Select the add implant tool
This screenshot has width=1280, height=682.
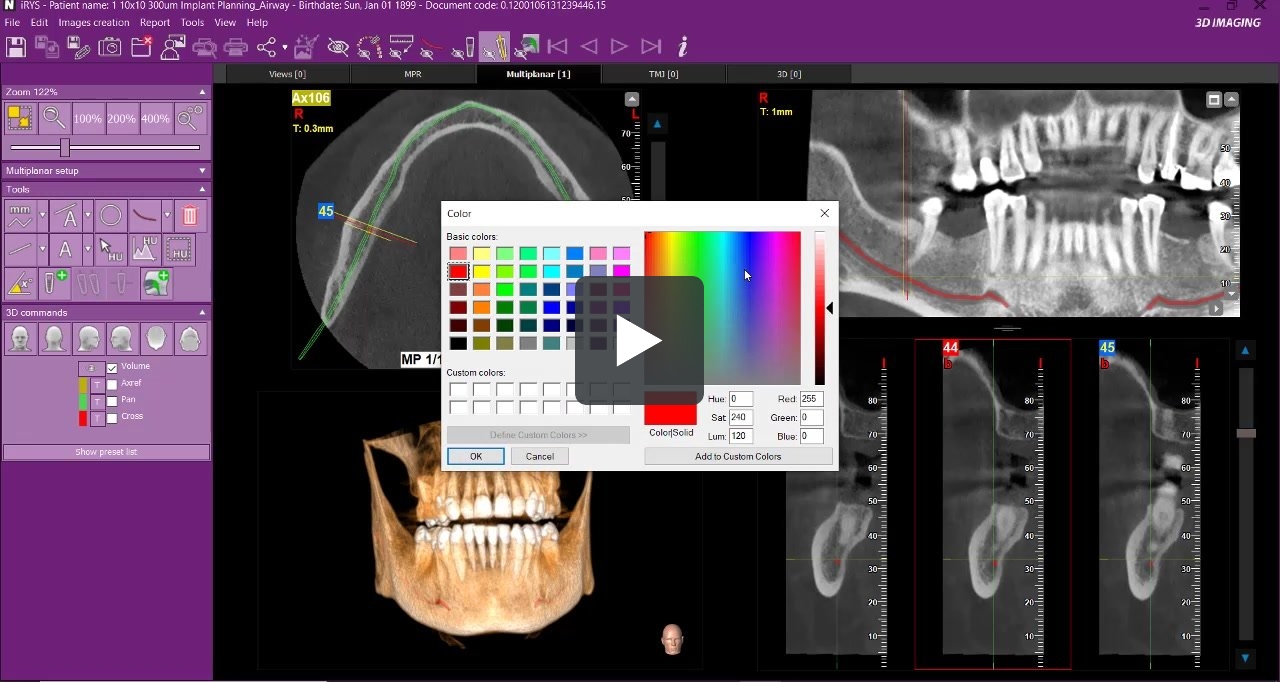54,283
